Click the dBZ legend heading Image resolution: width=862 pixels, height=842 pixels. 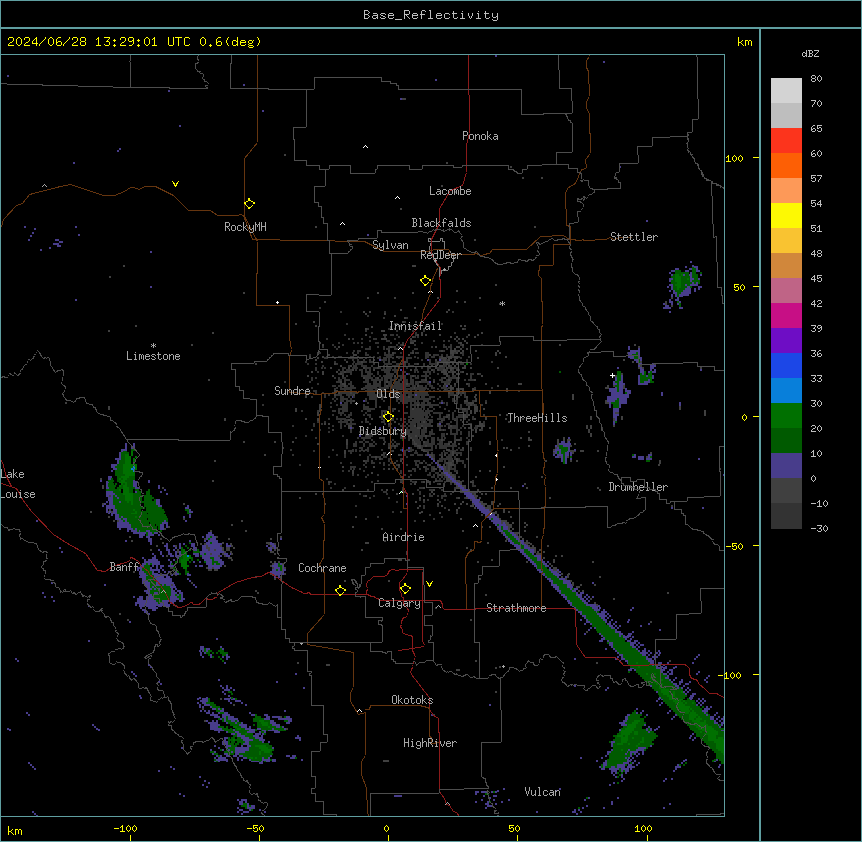(x=810, y=53)
